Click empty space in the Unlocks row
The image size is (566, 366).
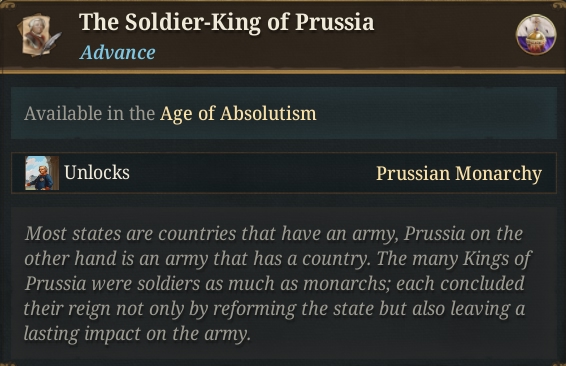click(x=253, y=173)
